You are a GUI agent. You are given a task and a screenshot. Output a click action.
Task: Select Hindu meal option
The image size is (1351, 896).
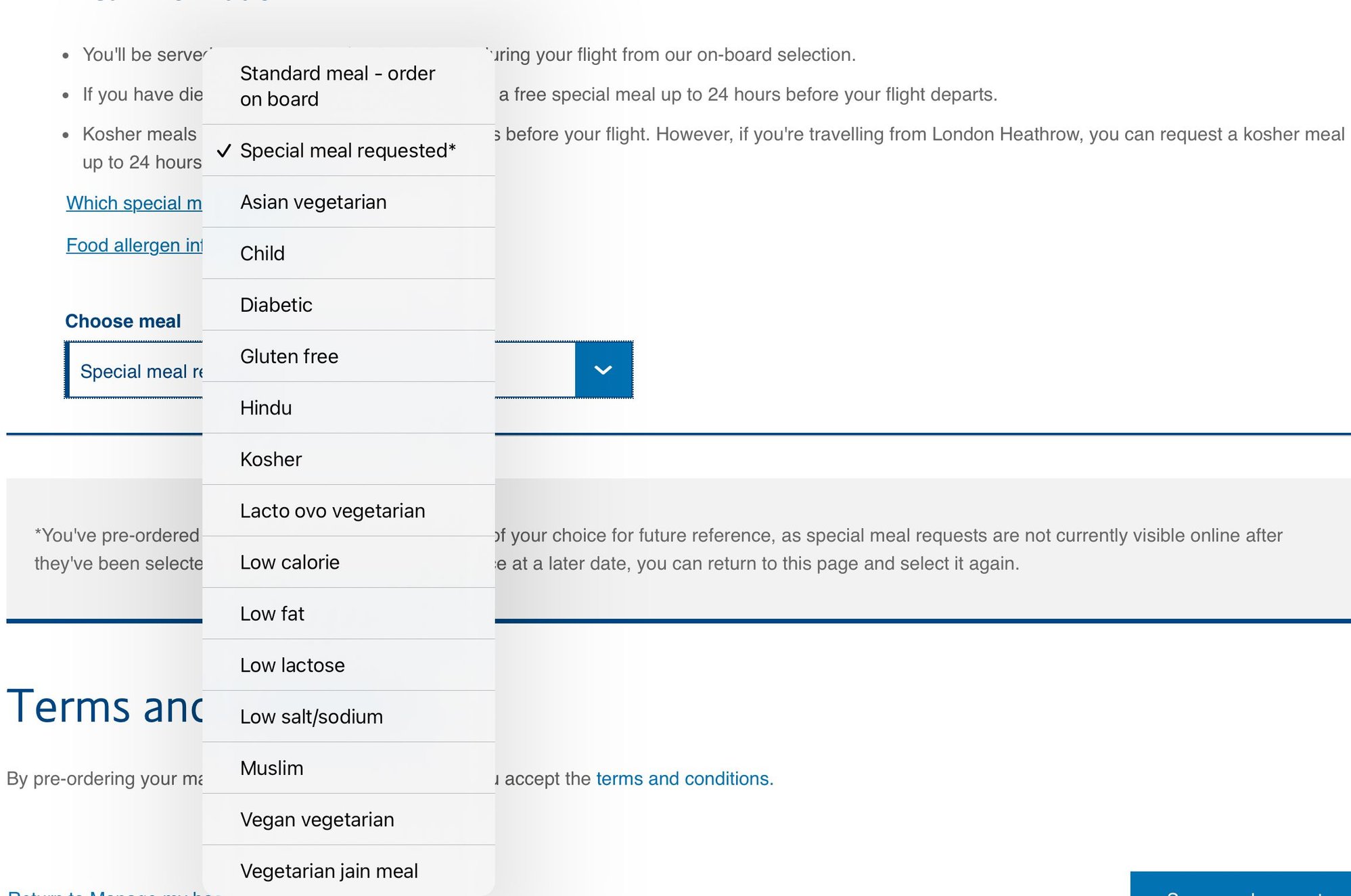click(266, 408)
